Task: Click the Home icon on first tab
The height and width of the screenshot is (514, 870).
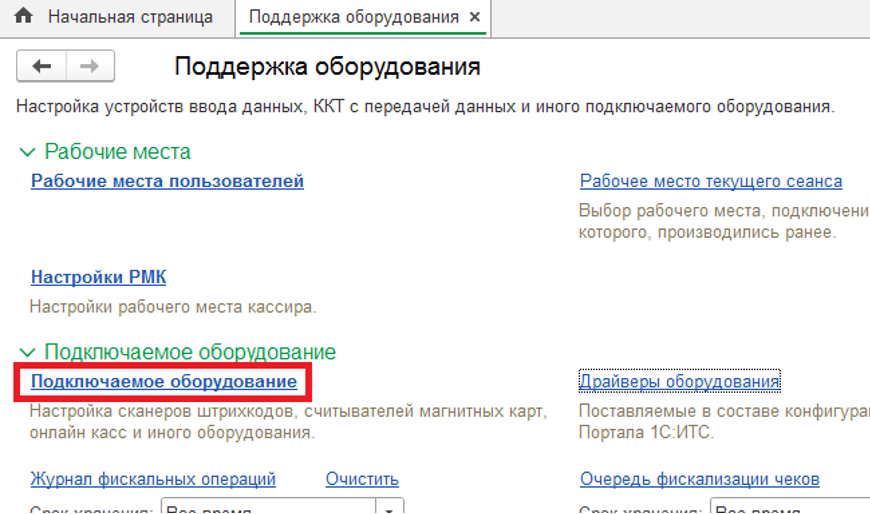Action: [23, 17]
